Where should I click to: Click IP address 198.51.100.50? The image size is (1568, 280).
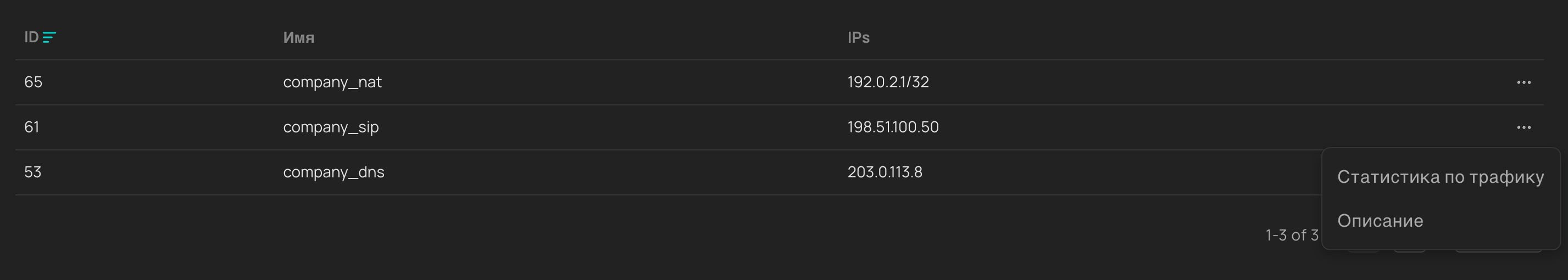point(892,127)
